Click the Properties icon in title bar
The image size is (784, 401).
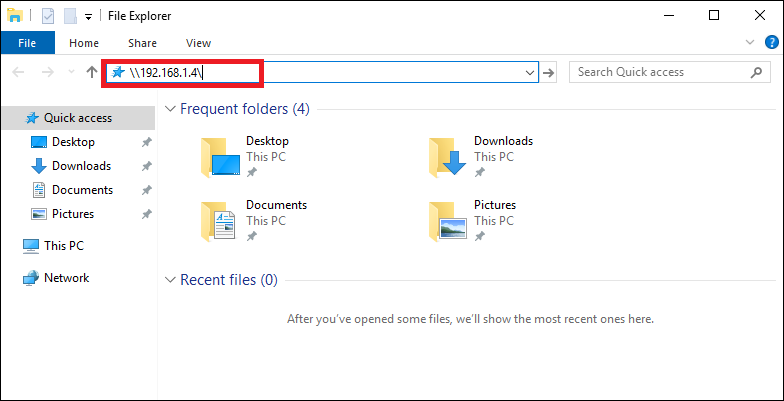pos(47,15)
